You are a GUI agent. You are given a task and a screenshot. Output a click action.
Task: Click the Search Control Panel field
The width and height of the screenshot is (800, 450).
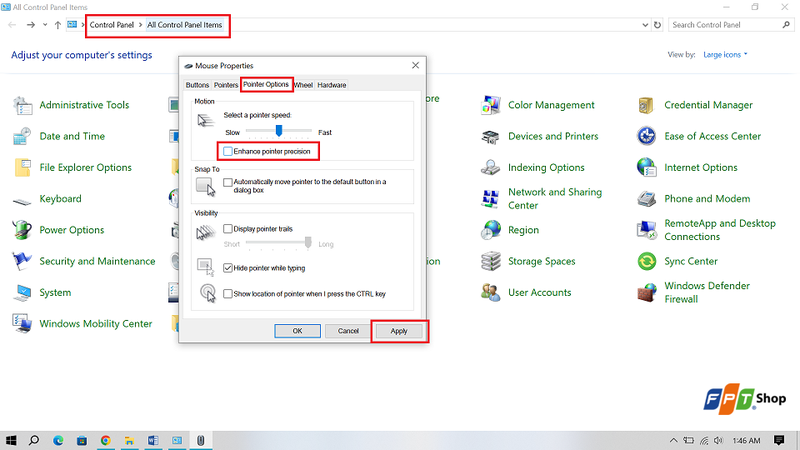click(730, 25)
